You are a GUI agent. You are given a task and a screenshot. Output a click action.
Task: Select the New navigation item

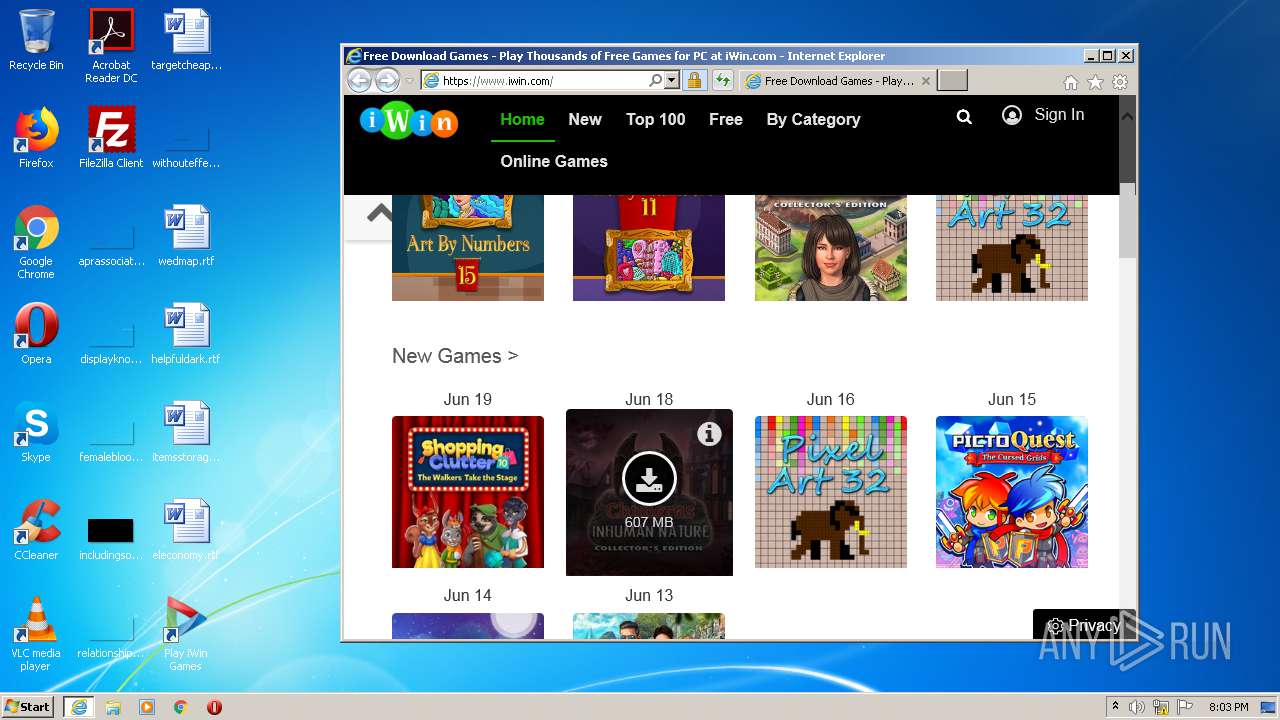[x=585, y=119]
